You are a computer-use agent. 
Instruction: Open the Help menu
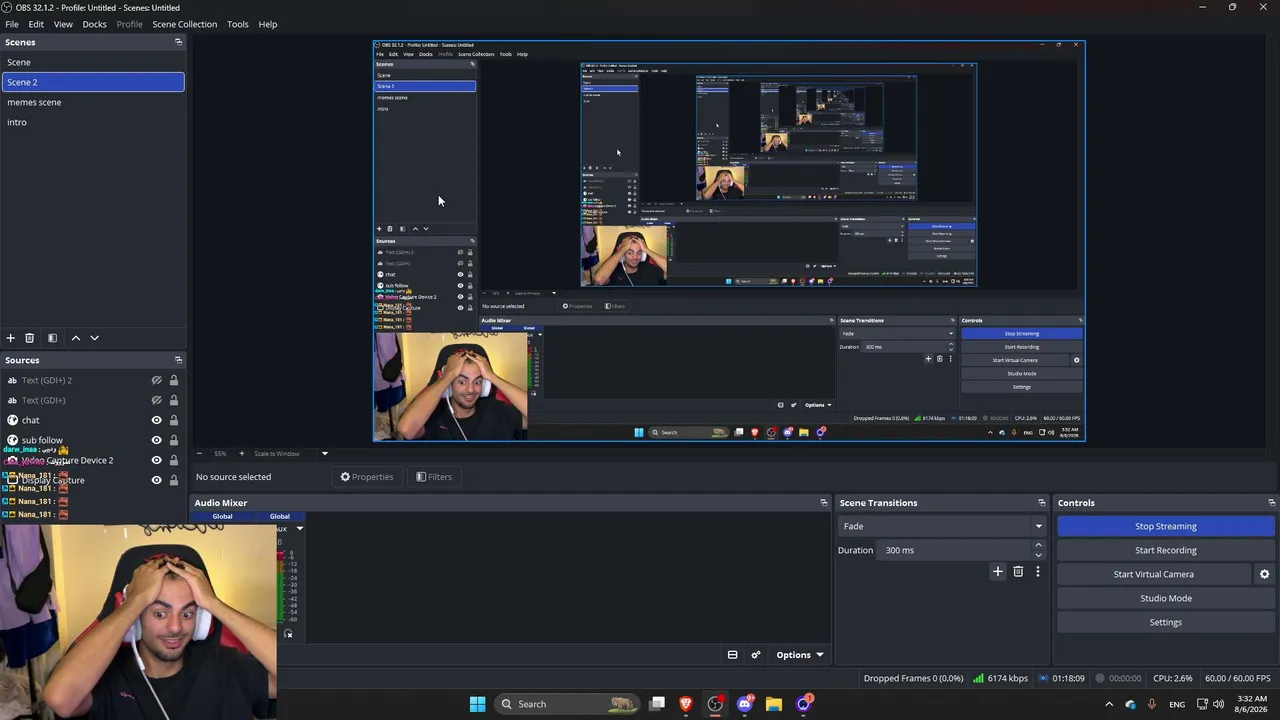tap(268, 24)
